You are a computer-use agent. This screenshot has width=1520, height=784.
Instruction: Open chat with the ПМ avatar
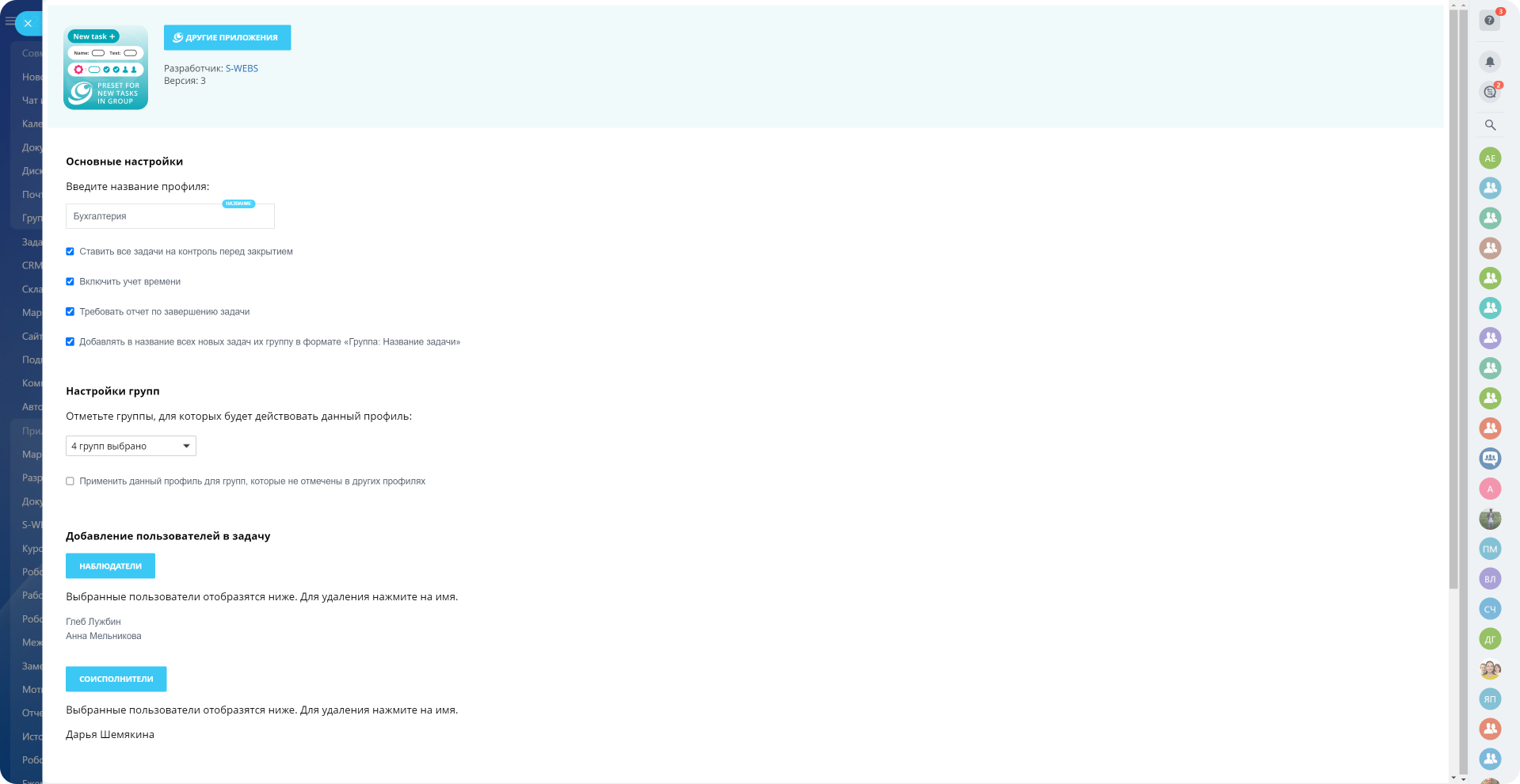tap(1490, 549)
